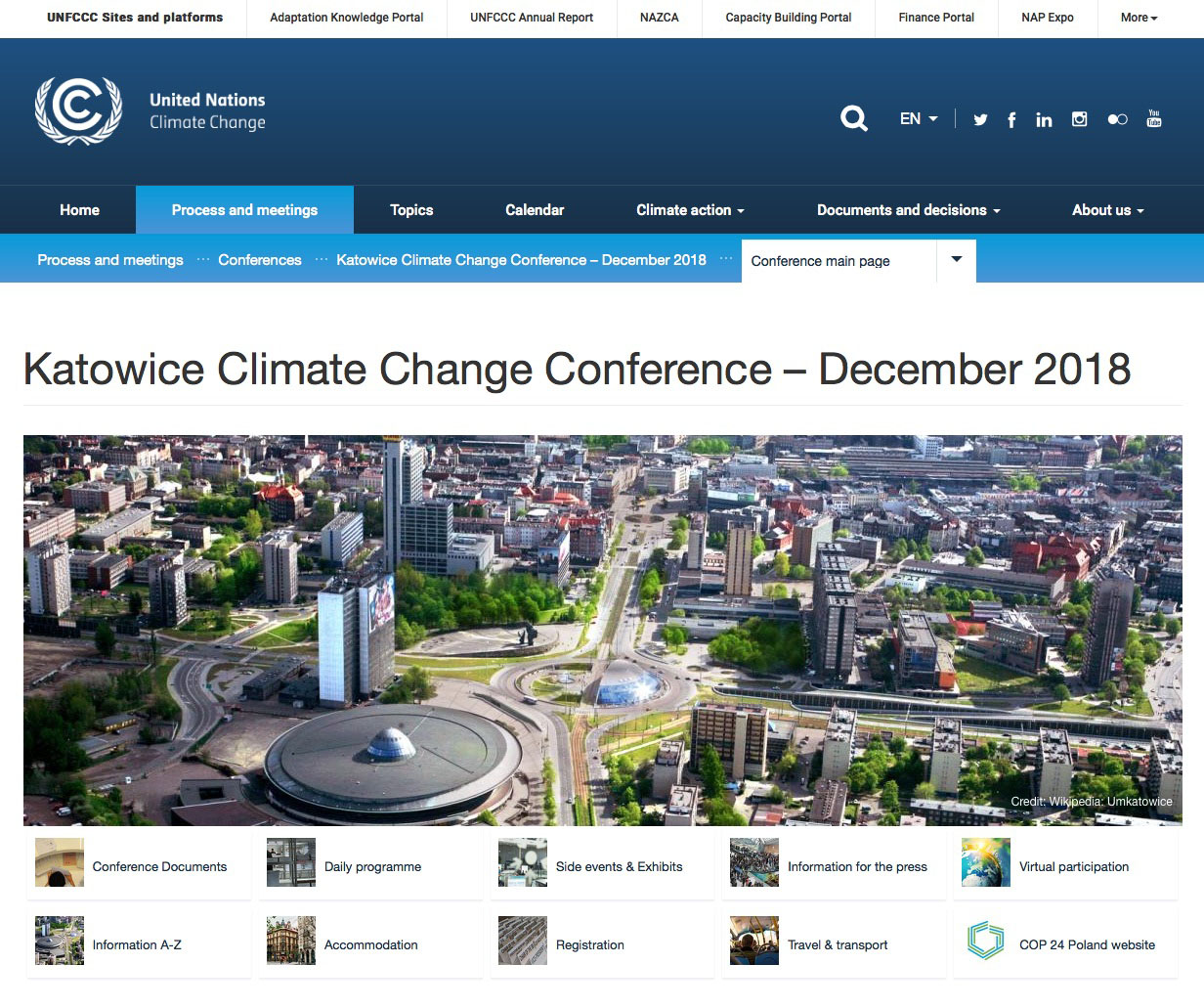1204x1008 pixels.
Task: Select Conference main page combo box
Action: coord(859,261)
